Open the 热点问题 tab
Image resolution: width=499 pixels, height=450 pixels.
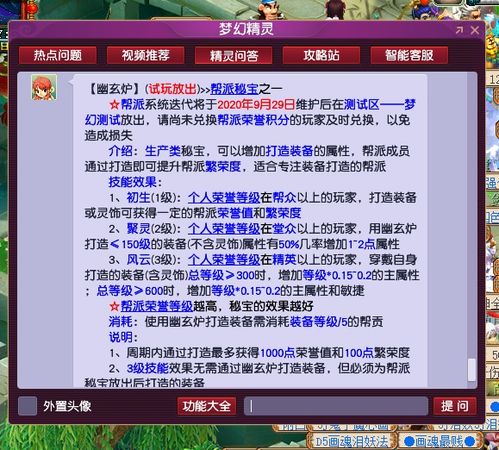[x=58, y=55]
